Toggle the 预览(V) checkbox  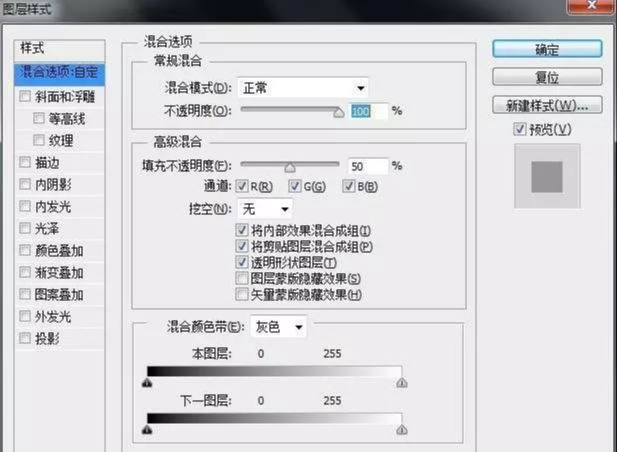click(x=519, y=129)
